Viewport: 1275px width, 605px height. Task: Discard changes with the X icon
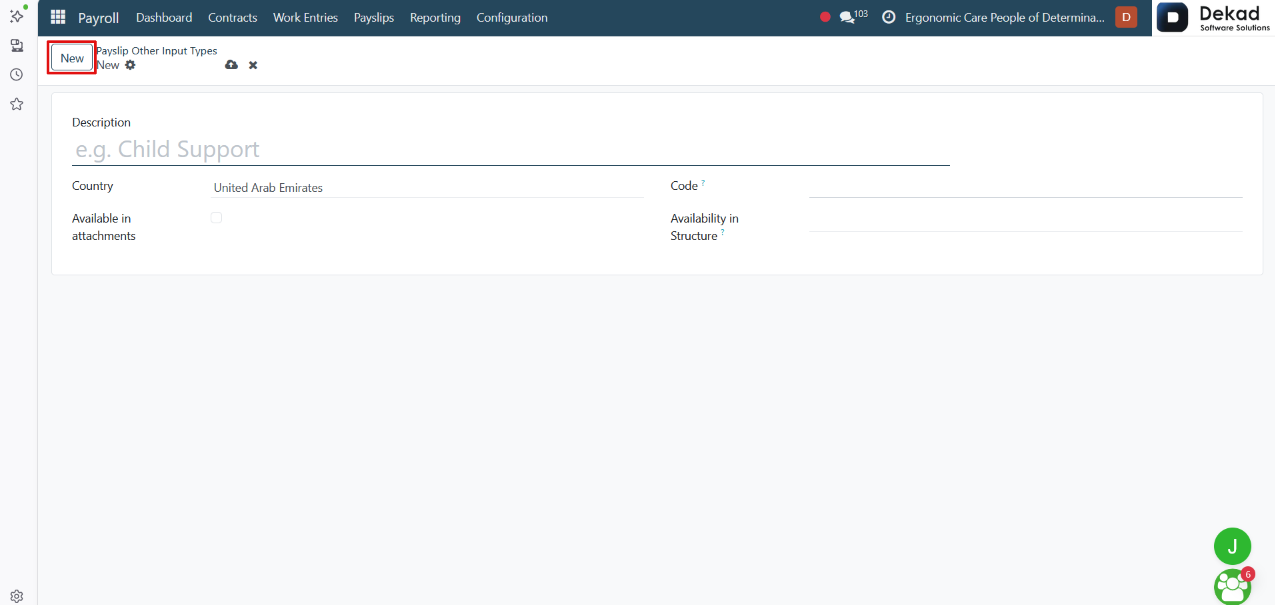click(x=253, y=65)
